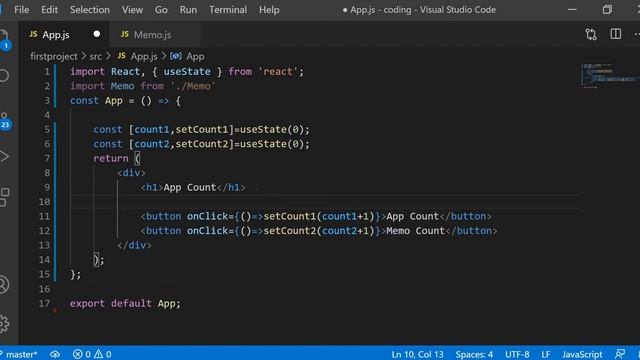The image size is (640, 360).
Task: Click 'const App' on line 3
Action: [x=96, y=101]
